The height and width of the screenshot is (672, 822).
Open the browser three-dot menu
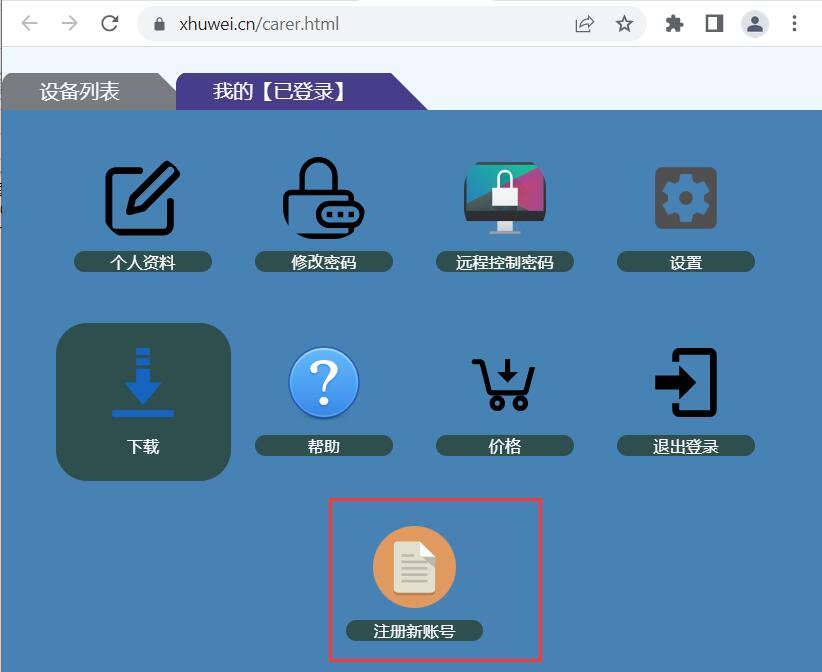click(x=794, y=24)
